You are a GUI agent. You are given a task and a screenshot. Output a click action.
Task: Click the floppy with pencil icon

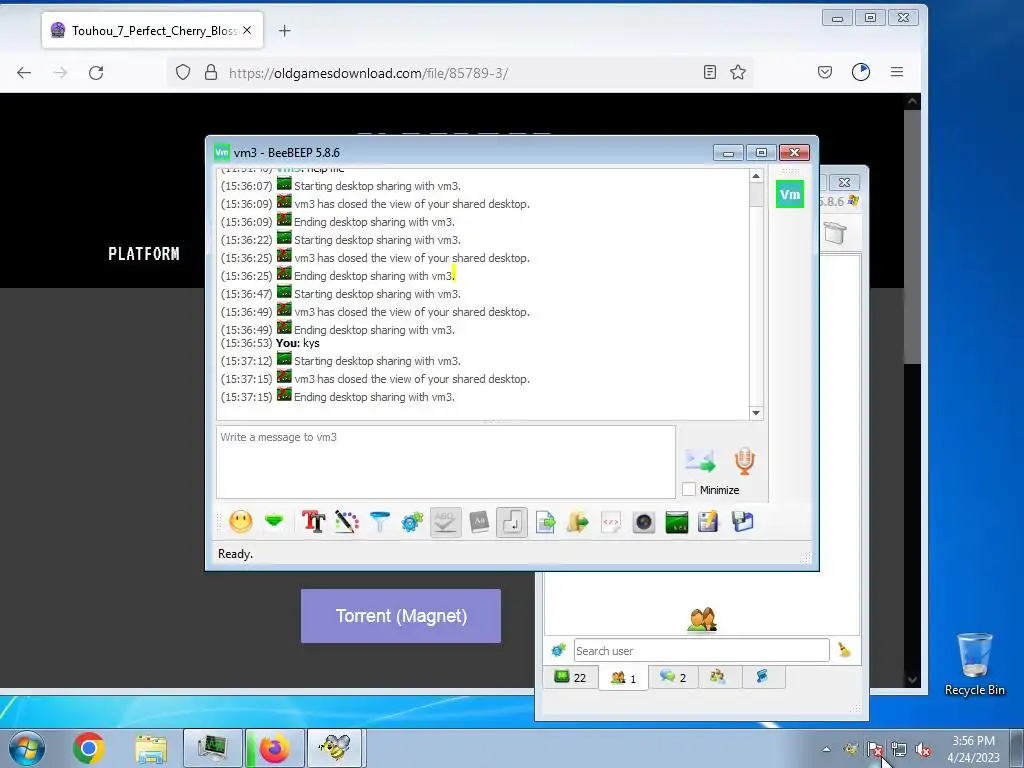(709, 522)
